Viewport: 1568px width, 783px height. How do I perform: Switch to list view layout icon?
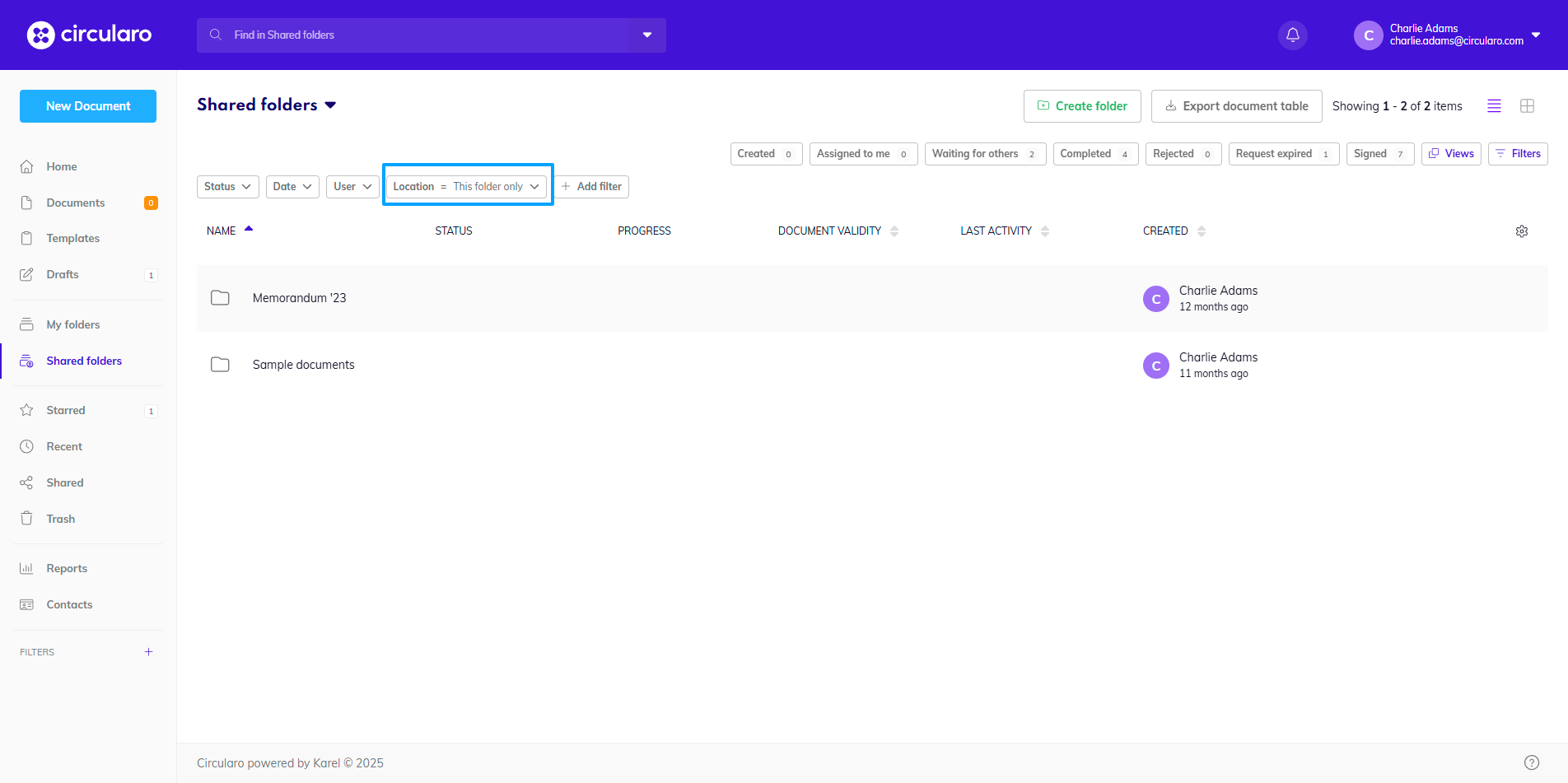click(1494, 106)
